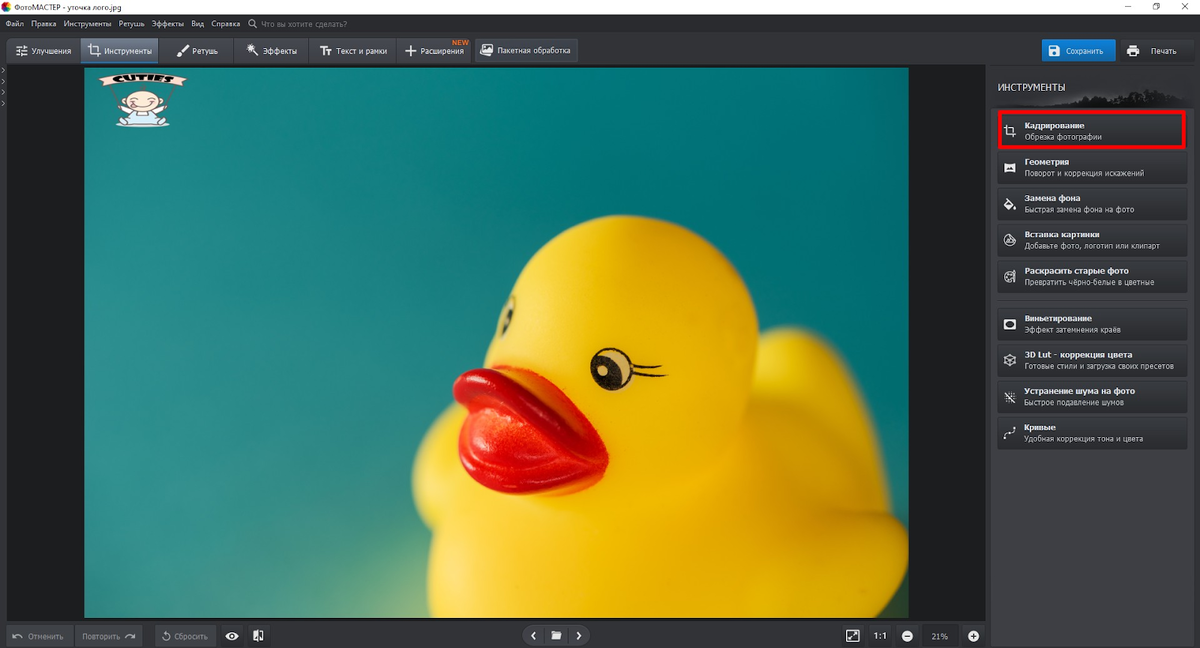Open the Файл menu

(x=14, y=23)
